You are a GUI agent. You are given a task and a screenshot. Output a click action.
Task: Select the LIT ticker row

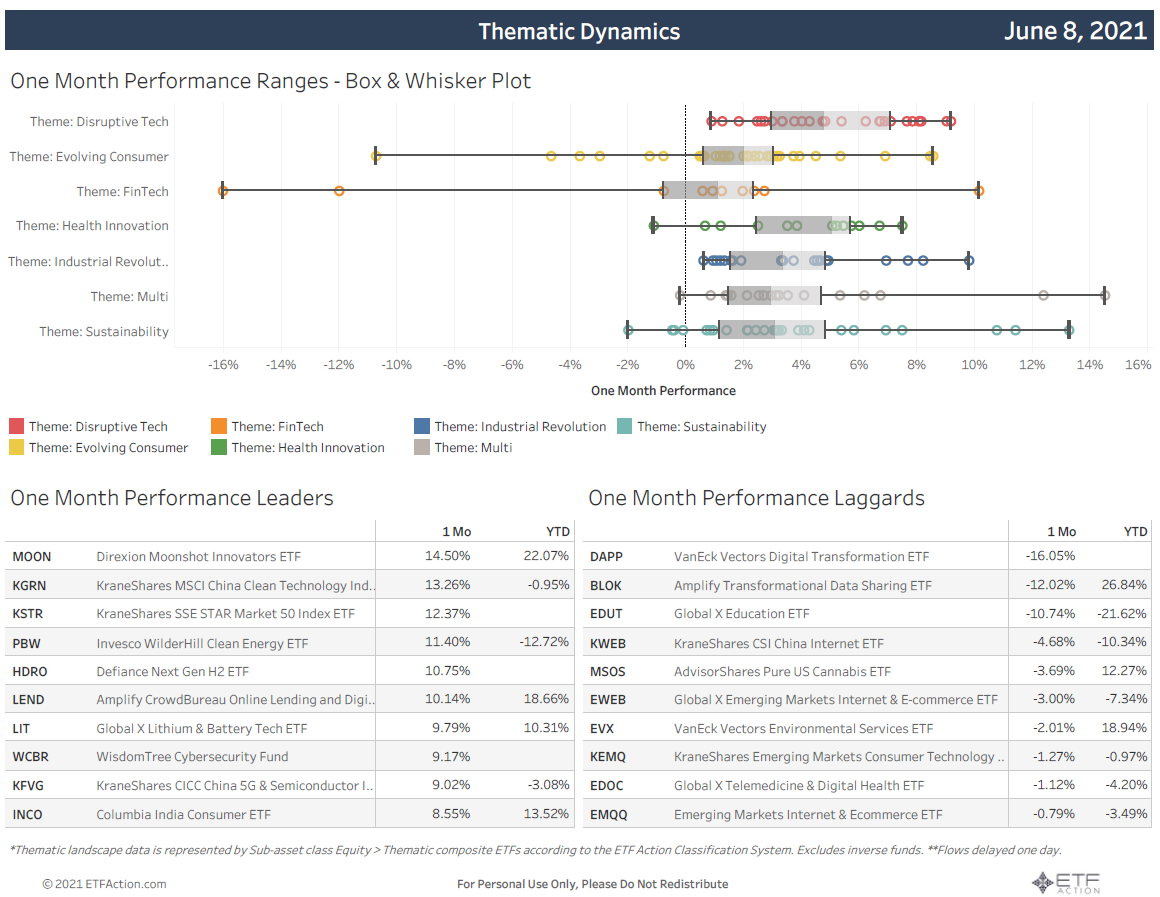(291, 728)
